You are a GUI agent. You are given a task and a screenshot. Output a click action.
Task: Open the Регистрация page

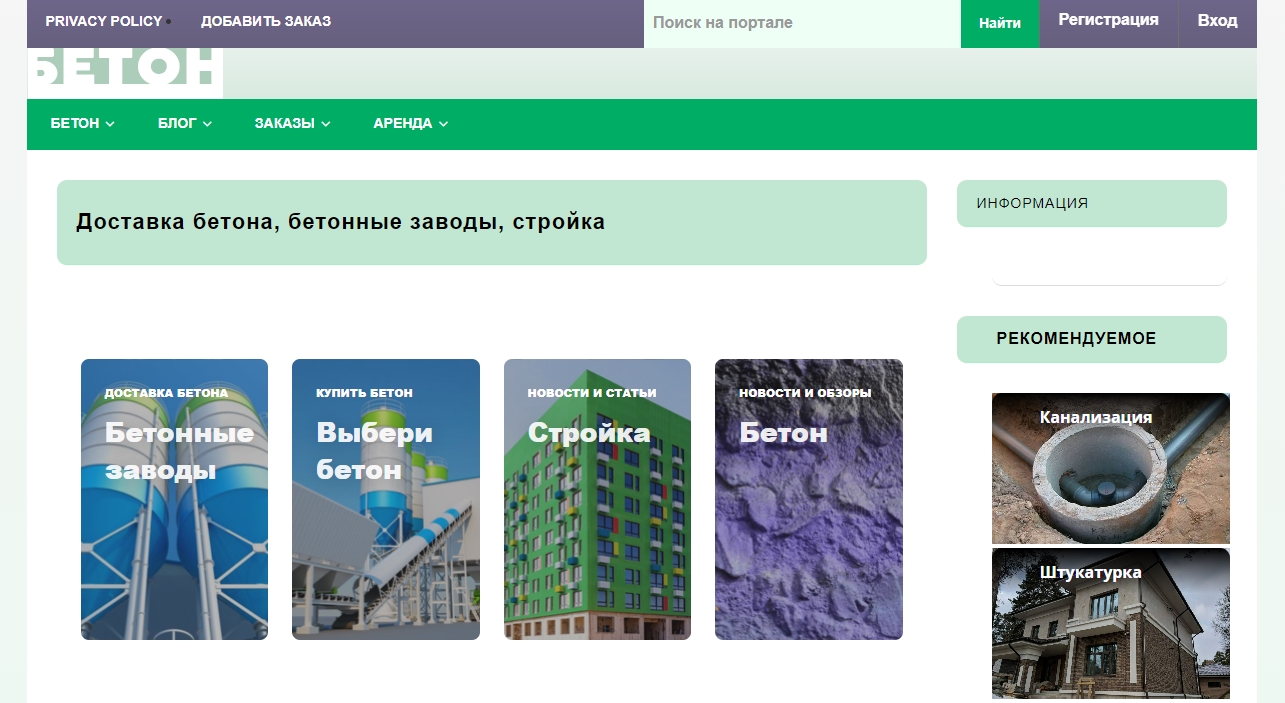click(x=1109, y=20)
